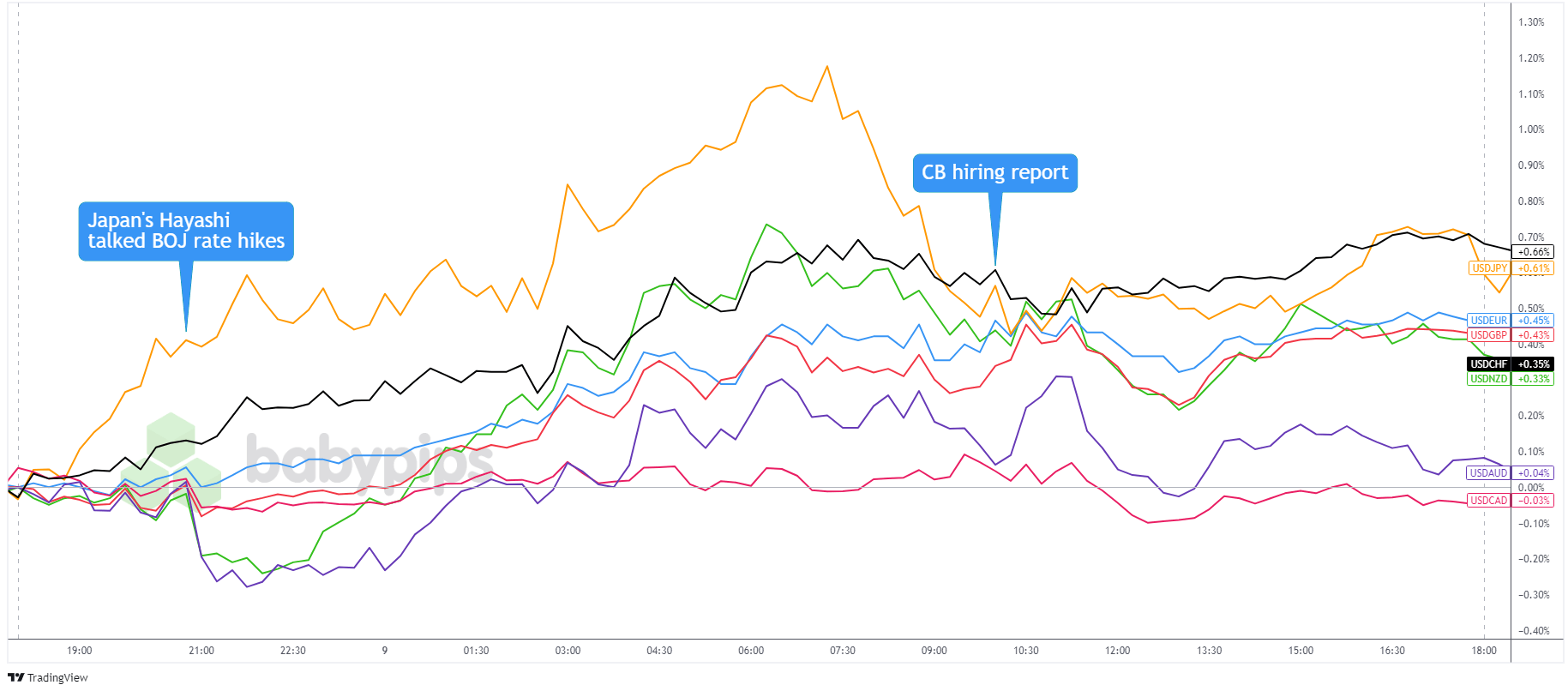Click the USDAUD series label

[1489, 473]
